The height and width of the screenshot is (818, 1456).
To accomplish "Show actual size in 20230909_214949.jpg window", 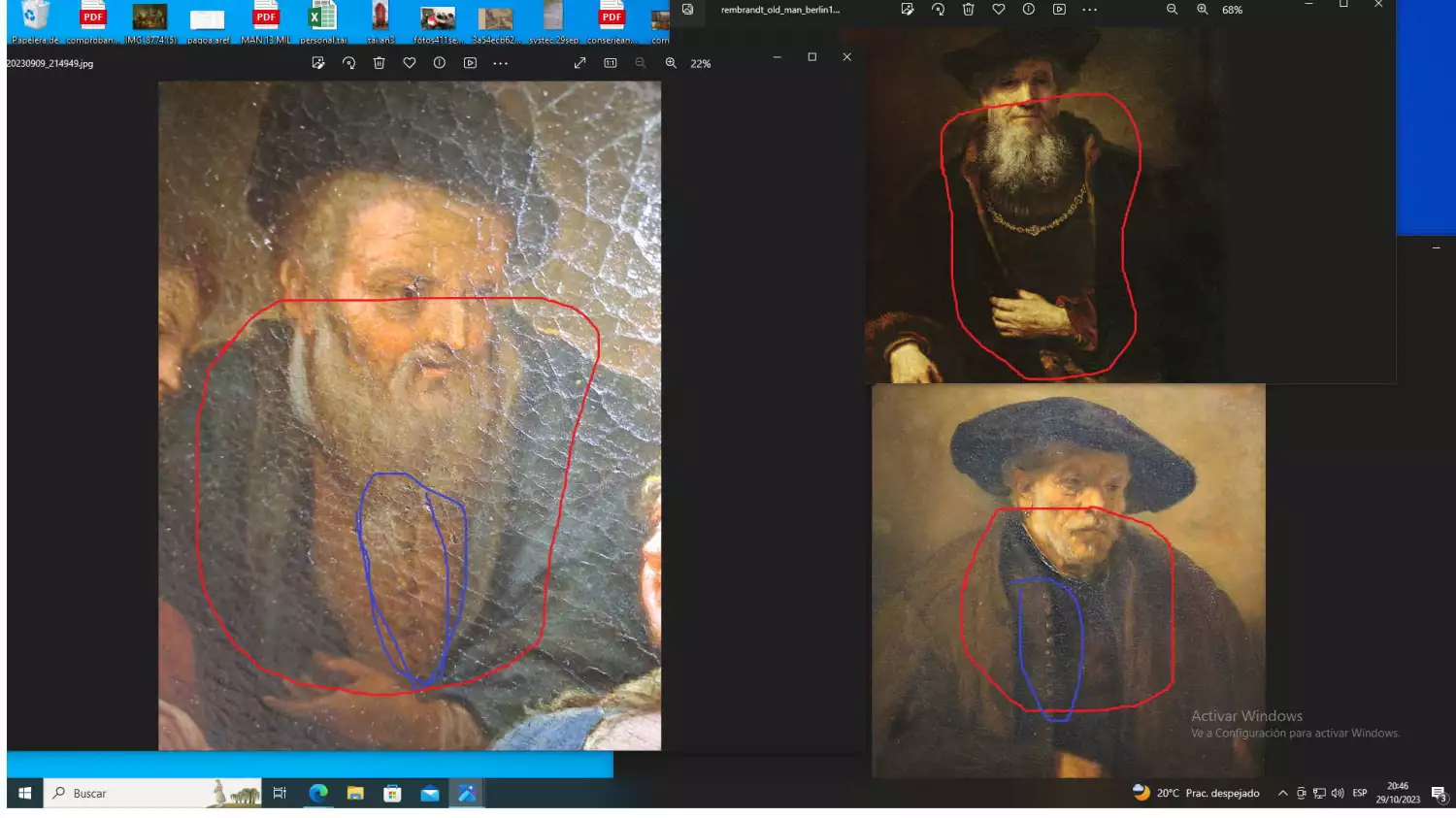I will tap(611, 63).
